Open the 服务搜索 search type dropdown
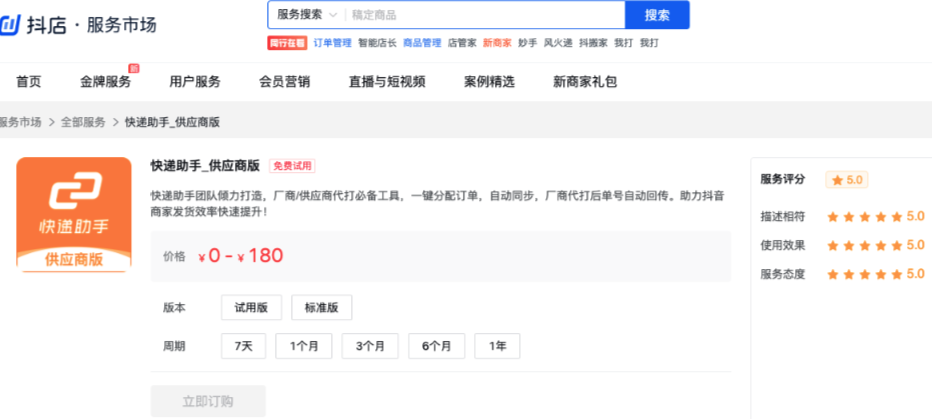932x419 pixels. [x=307, y=15]
